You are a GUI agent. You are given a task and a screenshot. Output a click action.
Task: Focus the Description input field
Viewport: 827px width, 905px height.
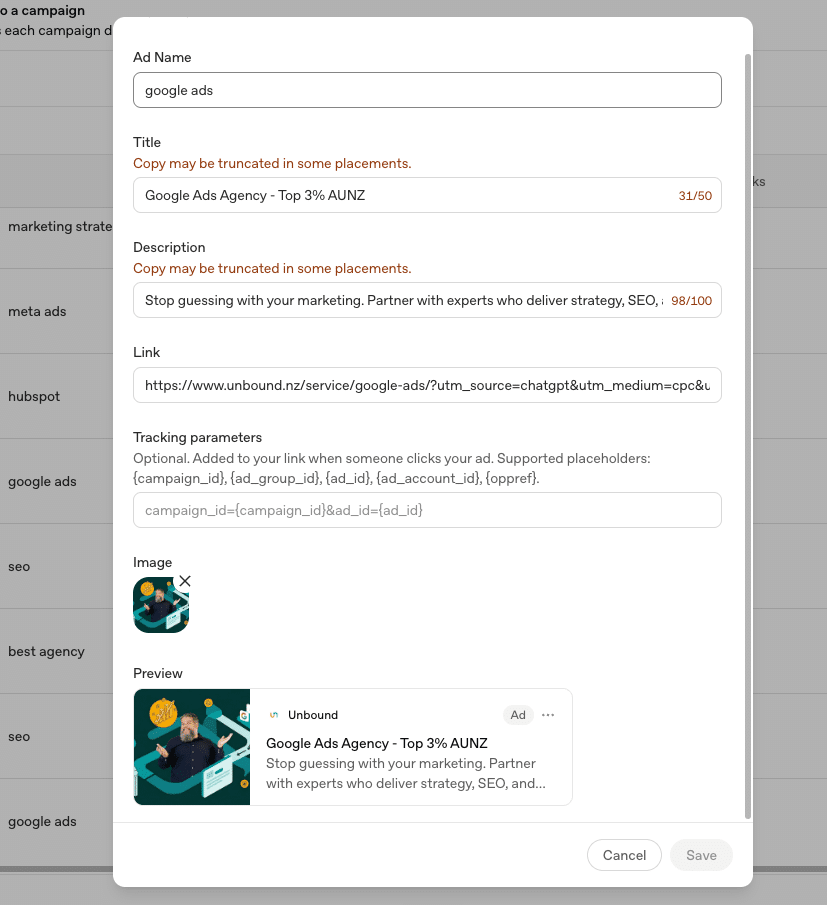pos(427,300)
